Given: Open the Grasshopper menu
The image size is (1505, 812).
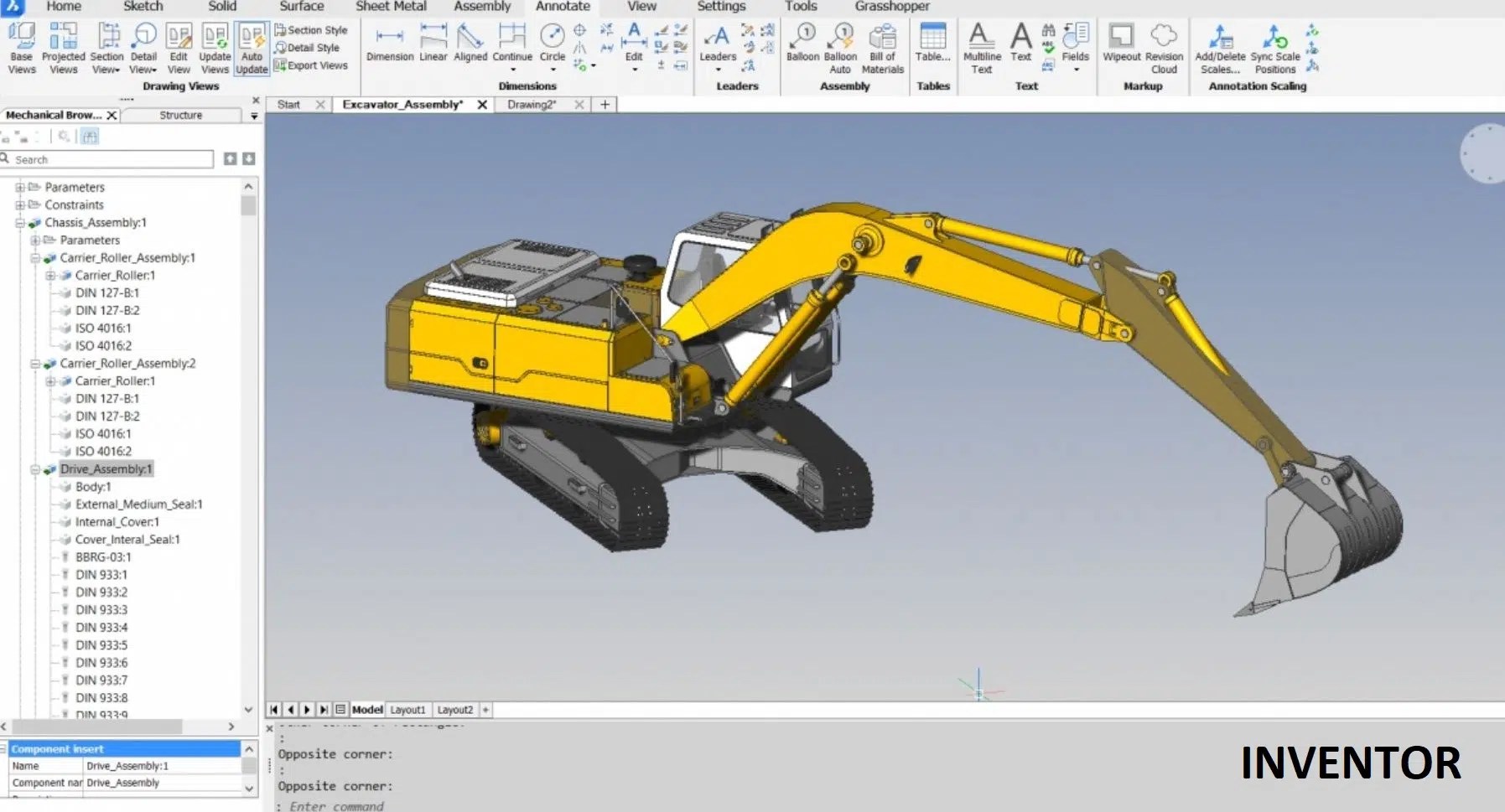Looking at the screenshot, I should 892,7.
